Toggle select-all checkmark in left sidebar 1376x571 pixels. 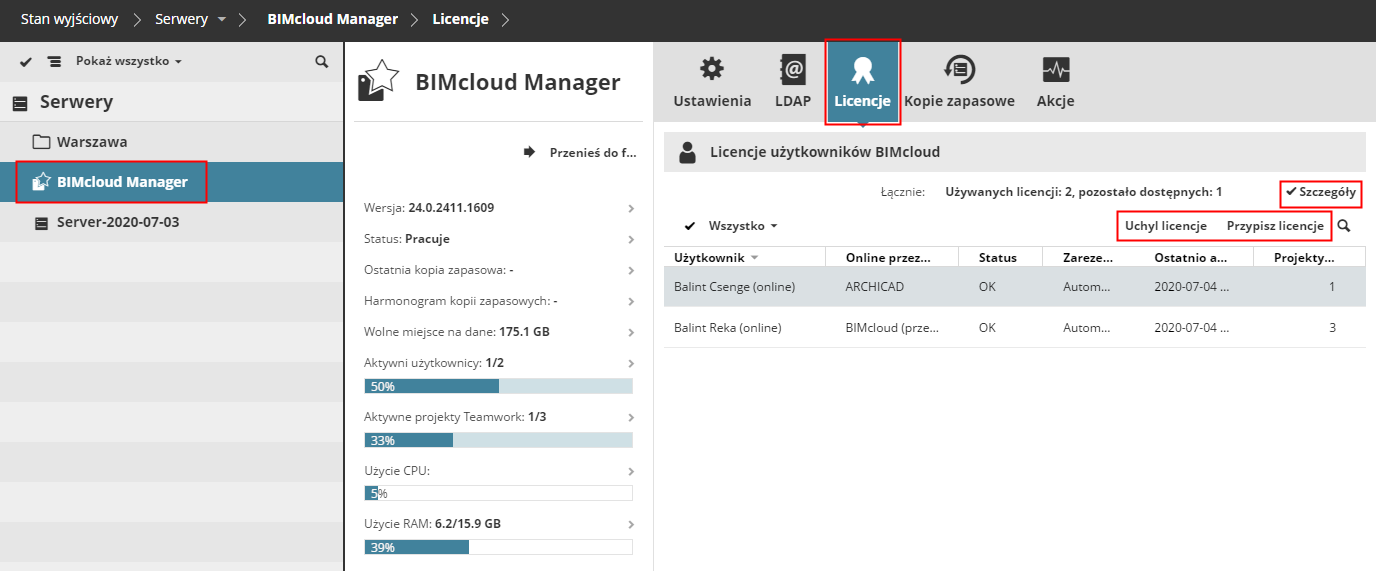tap(26, 62)
